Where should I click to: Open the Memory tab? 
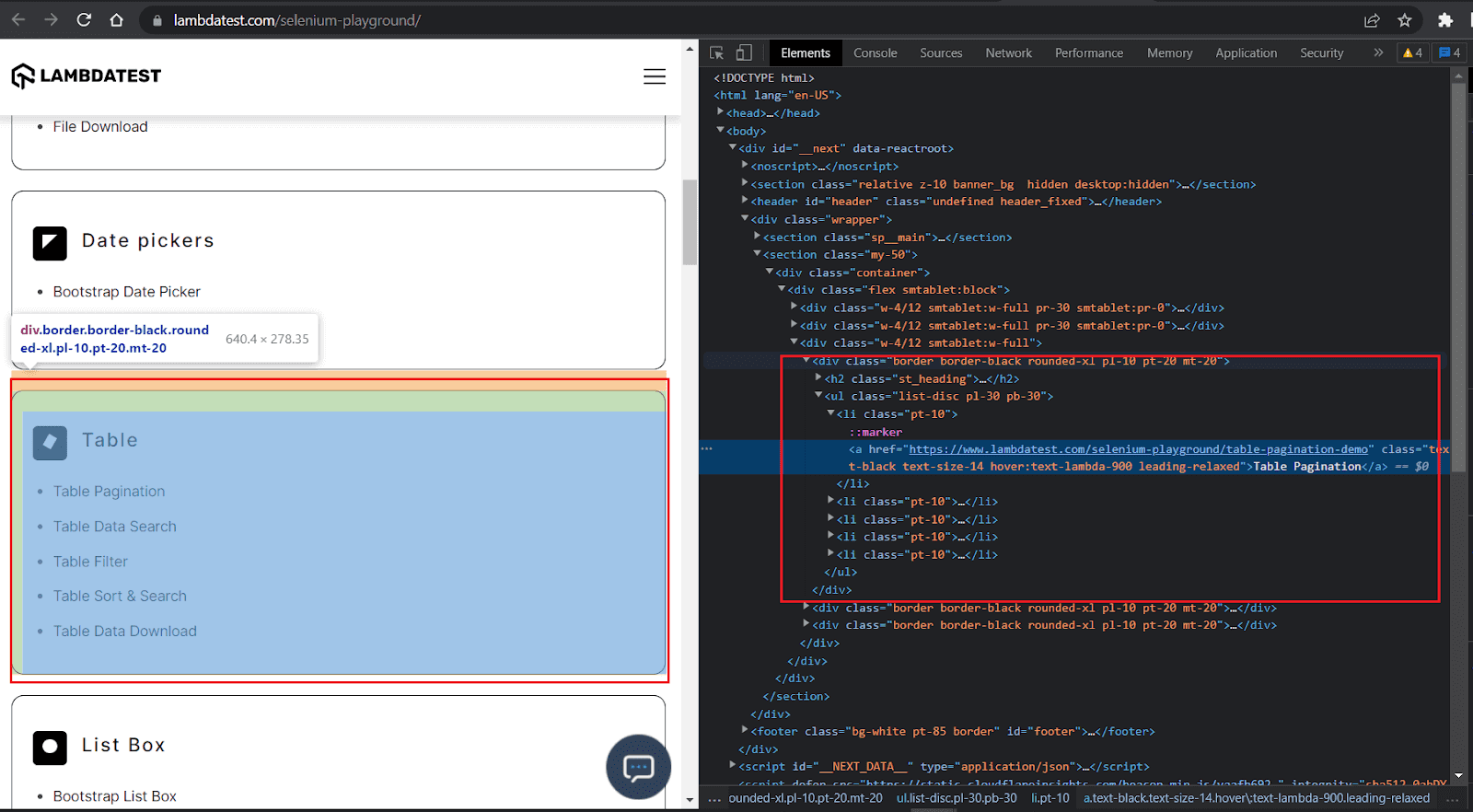[x=1170, y=52]
